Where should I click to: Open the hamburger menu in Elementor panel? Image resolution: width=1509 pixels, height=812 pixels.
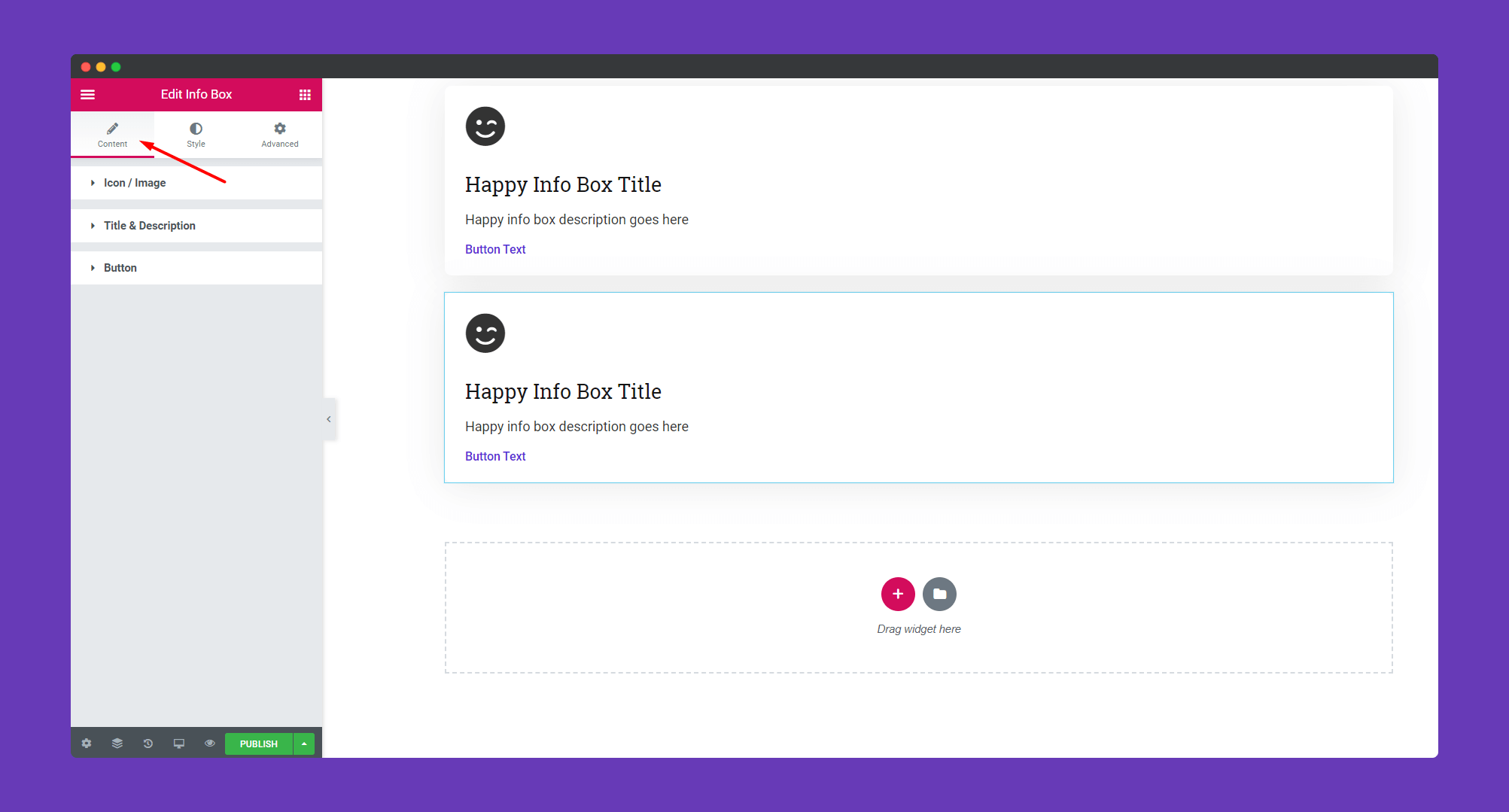(88, 95)
